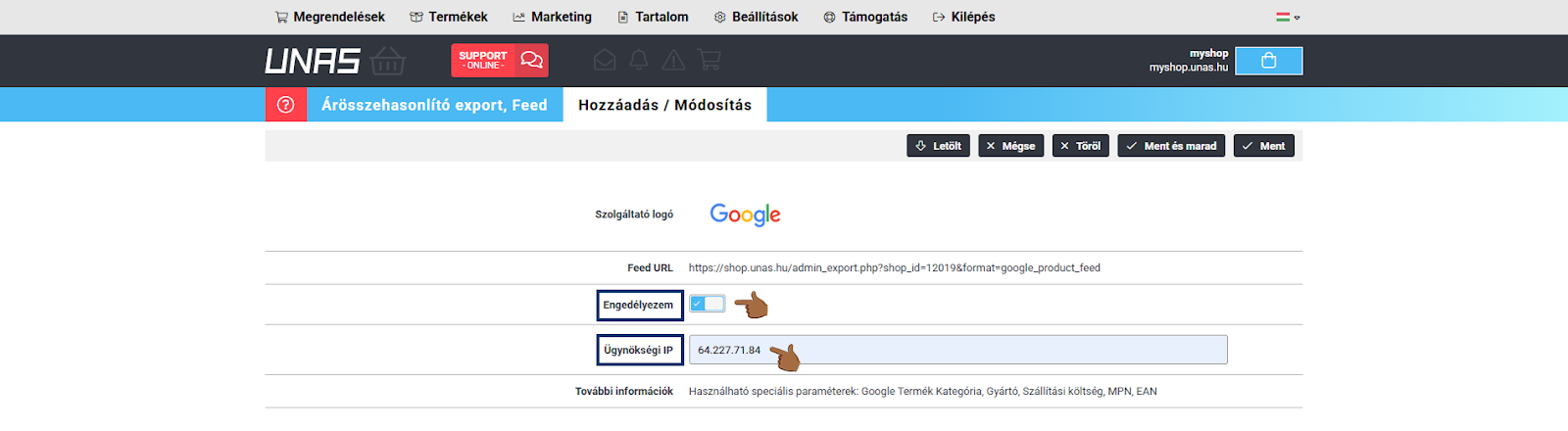Click the Letölt download button

pyautogui.click(x=939, y=146)
